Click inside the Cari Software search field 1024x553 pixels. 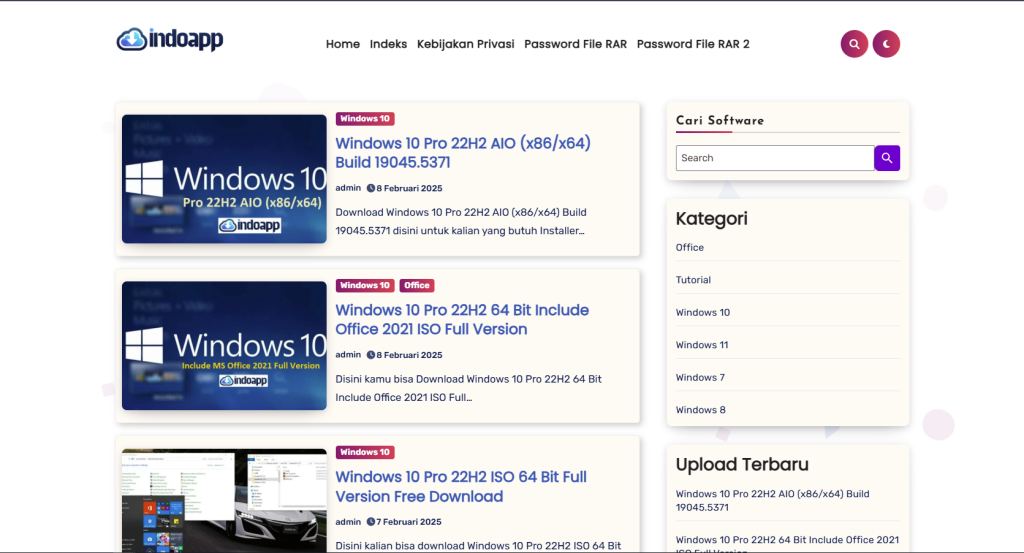(x=774, y=158)
